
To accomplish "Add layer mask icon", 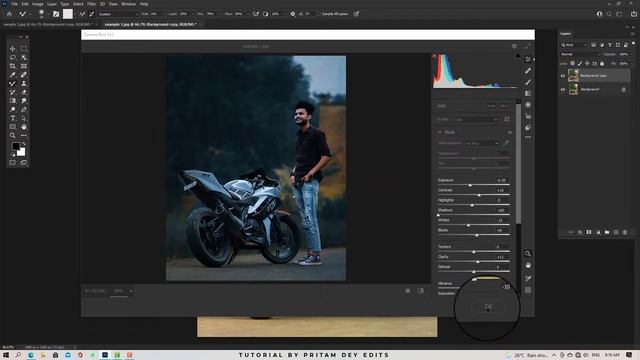I will tap(589, 232).
